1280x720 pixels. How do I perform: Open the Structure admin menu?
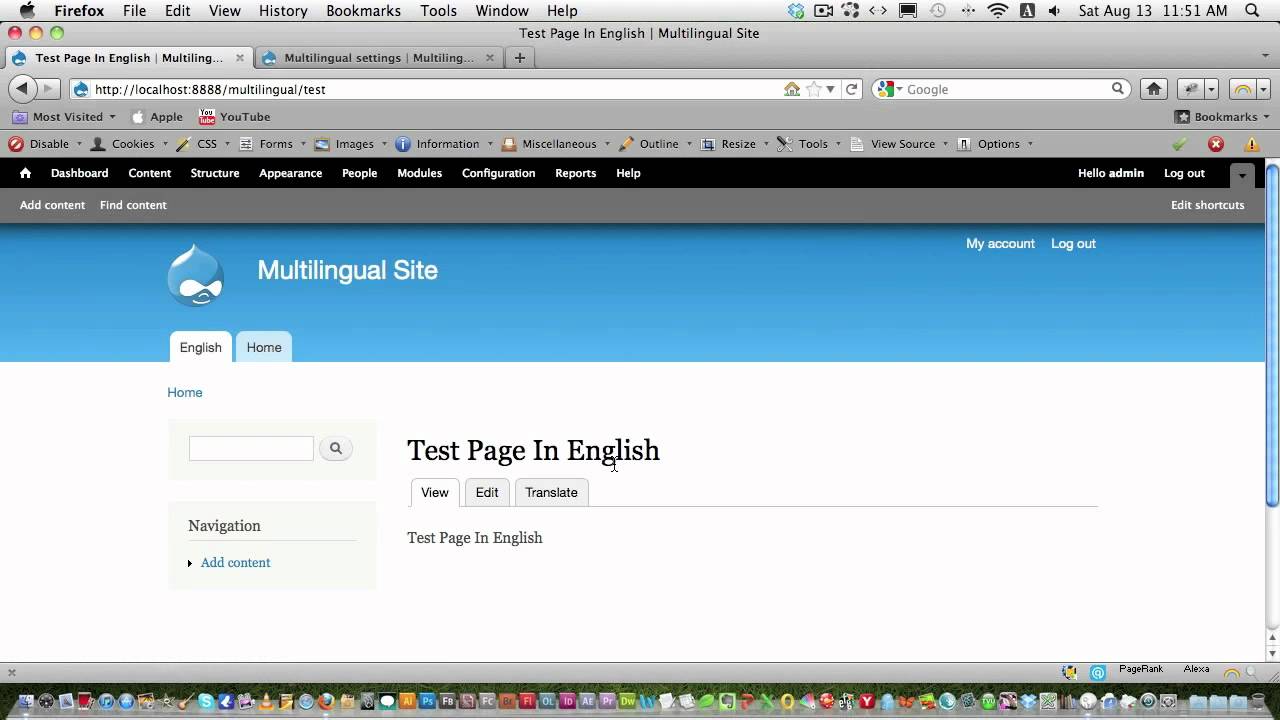pos(215,173)
